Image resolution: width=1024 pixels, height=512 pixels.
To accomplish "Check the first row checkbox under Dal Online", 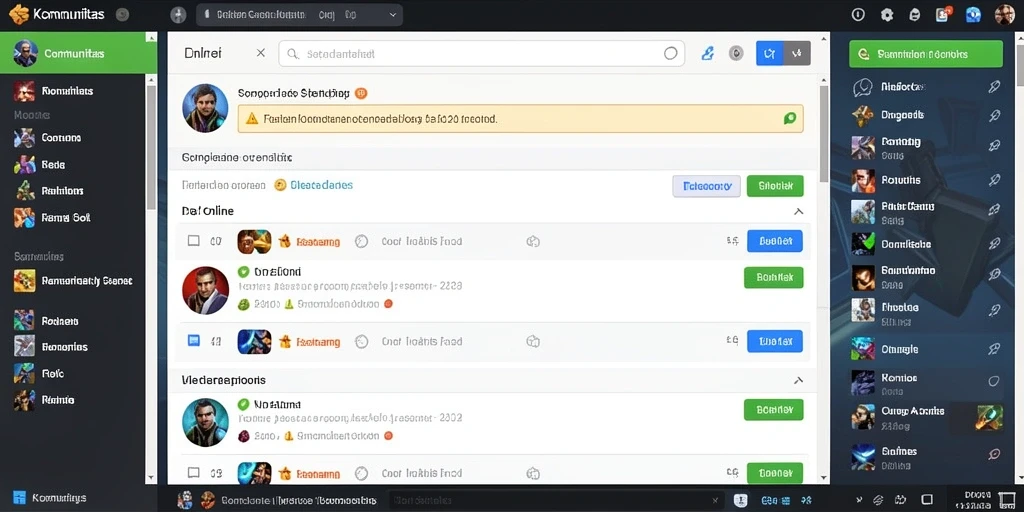I will [x=193, y=241].
